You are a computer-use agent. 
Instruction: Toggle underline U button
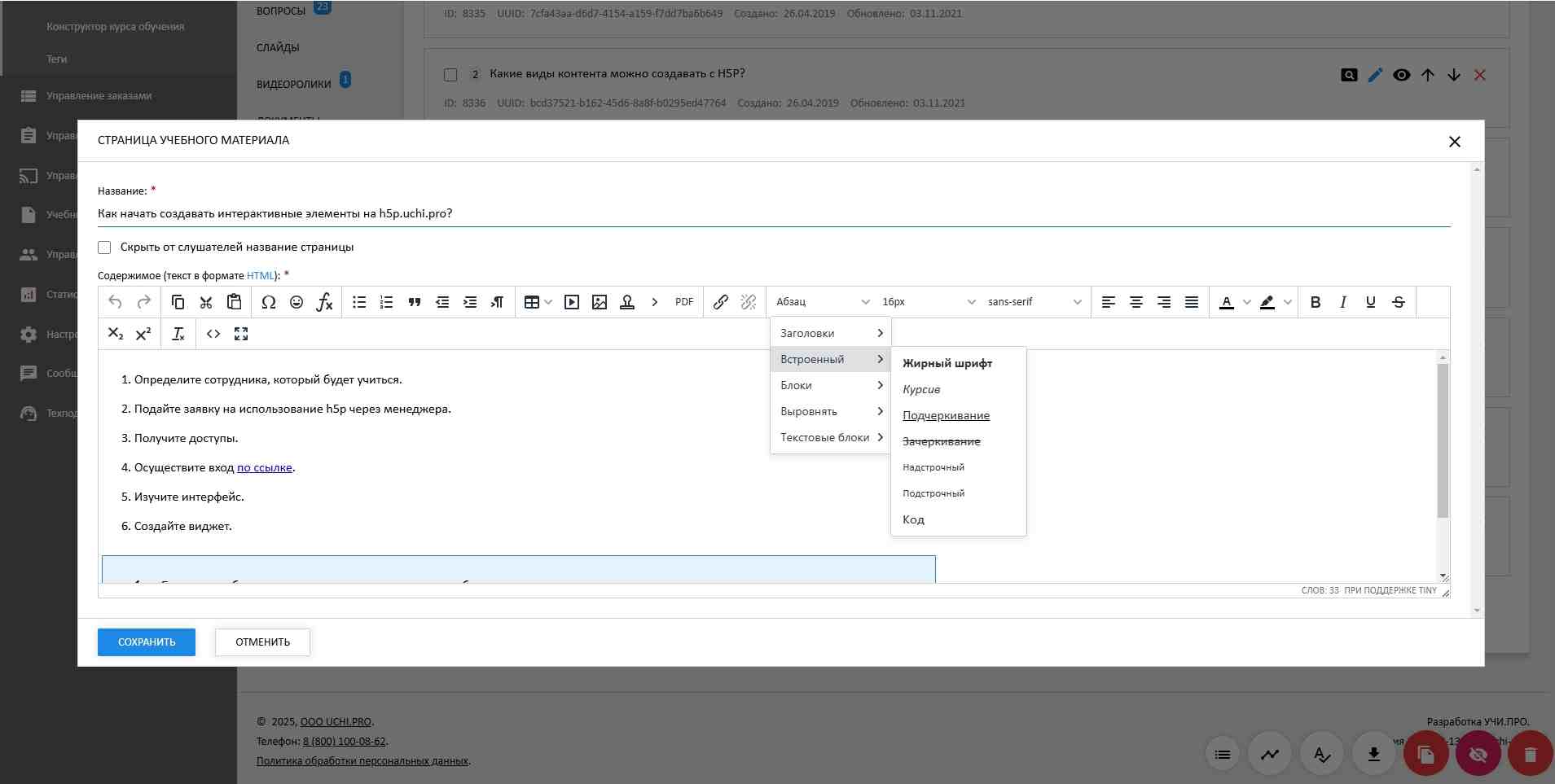[x=1371, y=302]
